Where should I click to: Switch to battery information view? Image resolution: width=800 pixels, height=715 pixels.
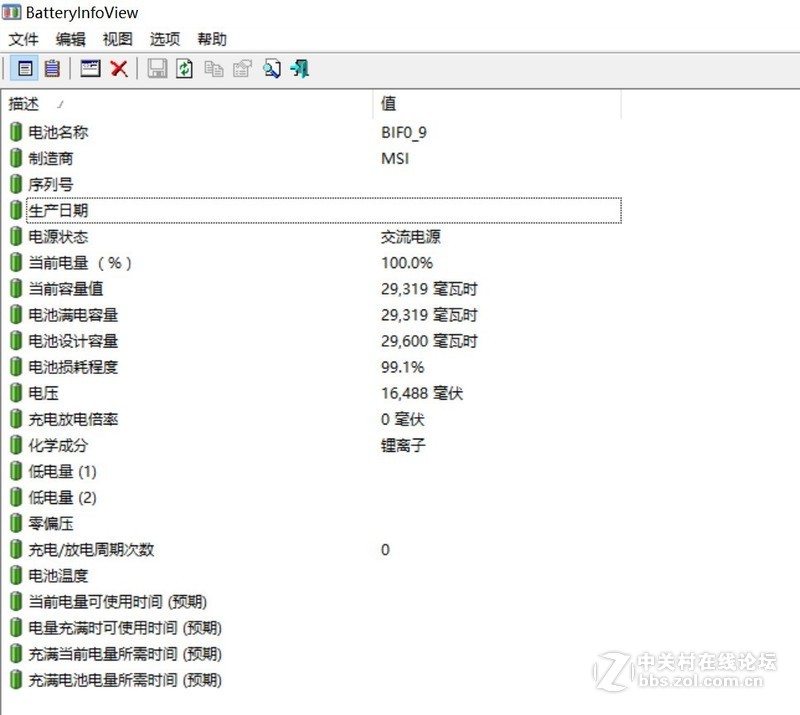[x=25, y=68]
